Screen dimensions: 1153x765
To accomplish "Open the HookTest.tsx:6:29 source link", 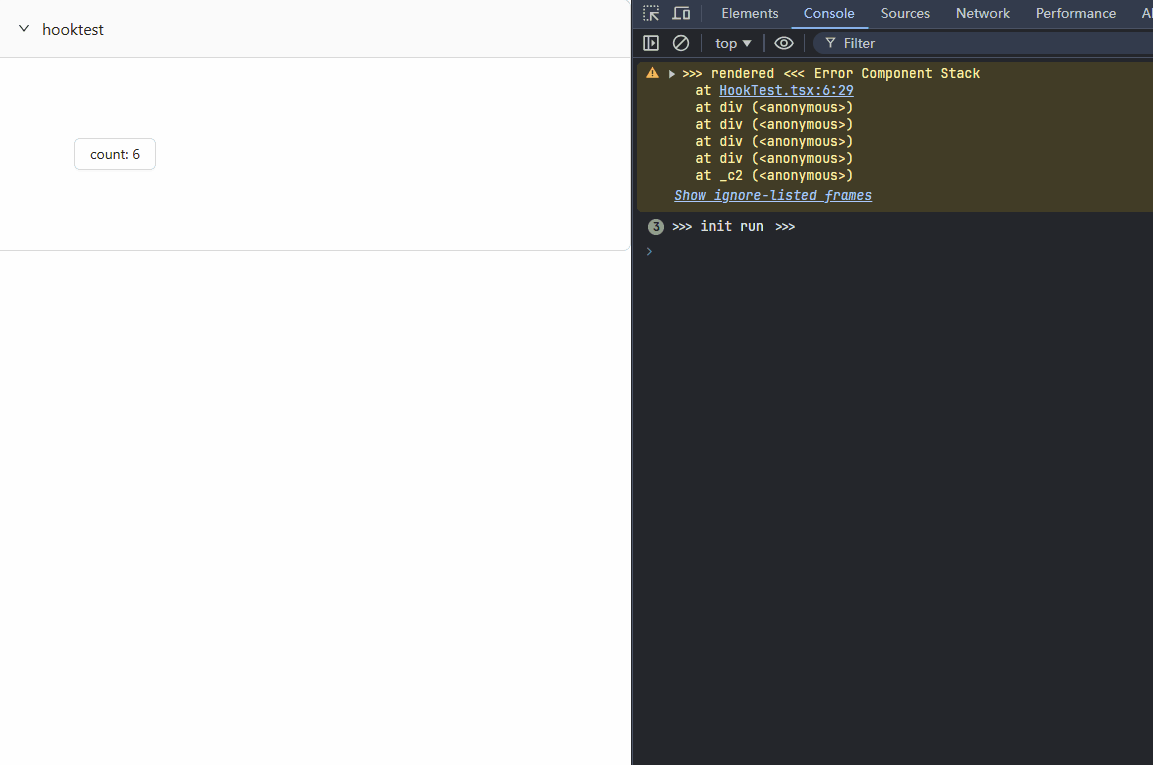I will pos(786,90).
